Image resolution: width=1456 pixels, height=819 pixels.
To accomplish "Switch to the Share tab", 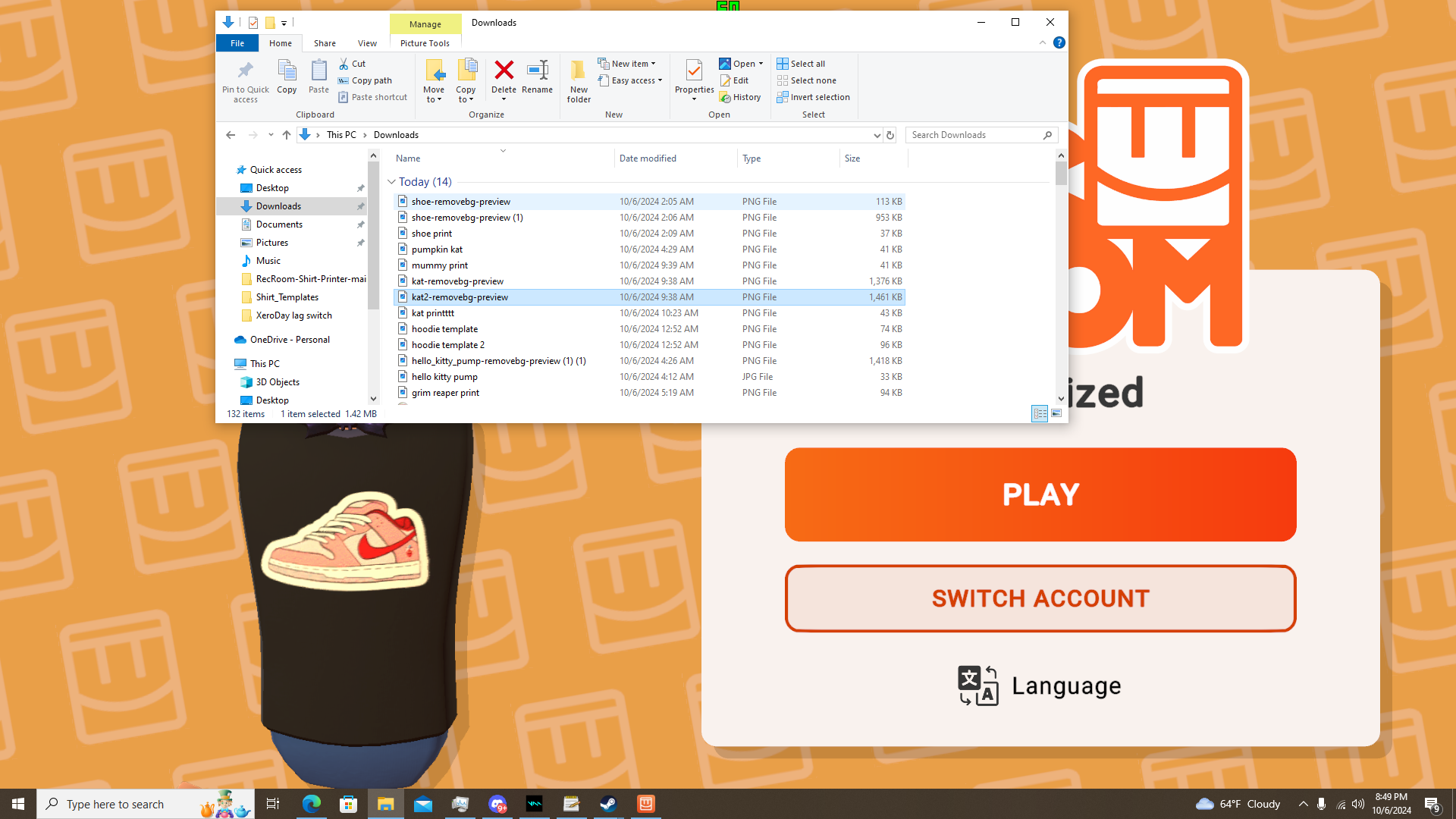I will point(325,43).
